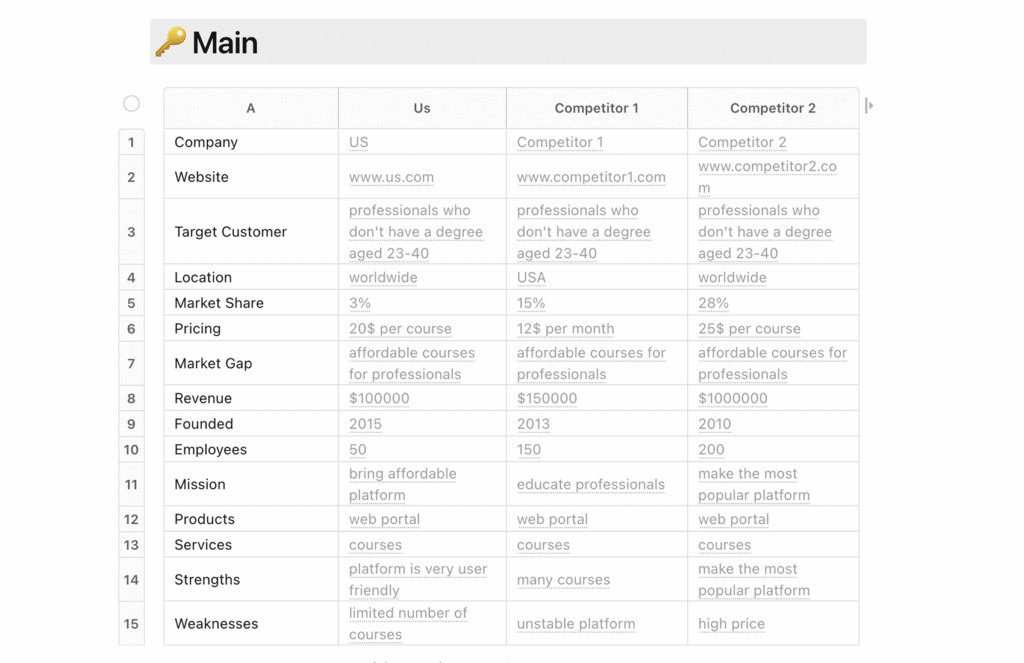This screenshot has width=1024, height=663.
Task: Toggle the select-all circle above row numbers
Action: pos(131,103)
